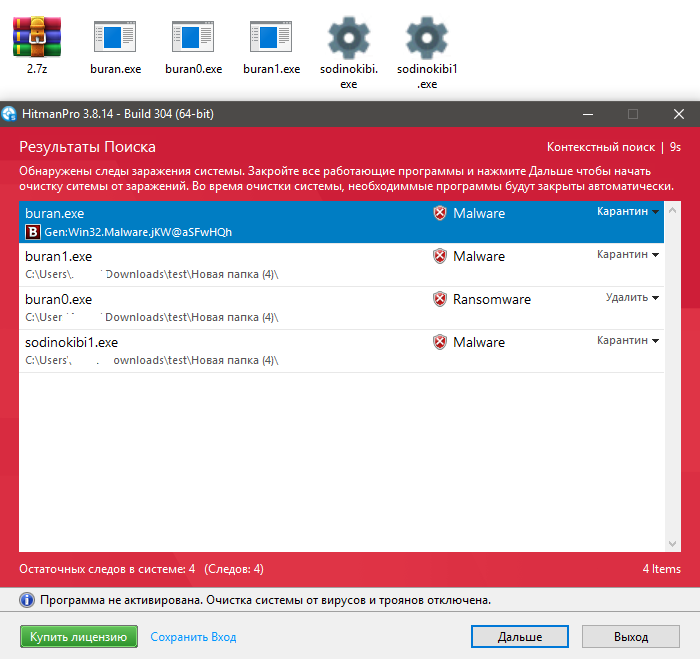This screenshot has height=659, width=700.
Task: Click the Программа не активирована notice
Action: [266, 600]
